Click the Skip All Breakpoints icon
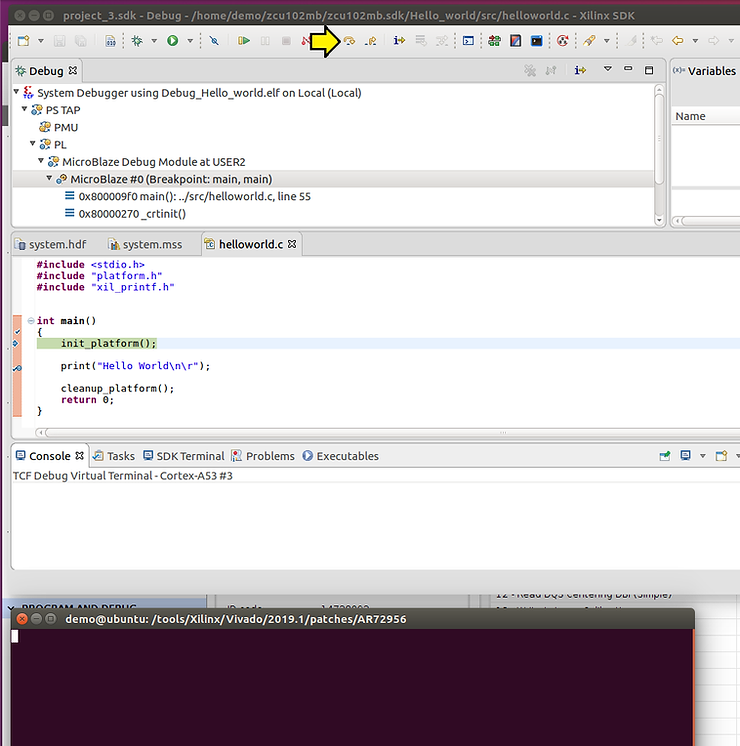The height and width of the screenshot is (746, 740). tap(214, 41)
